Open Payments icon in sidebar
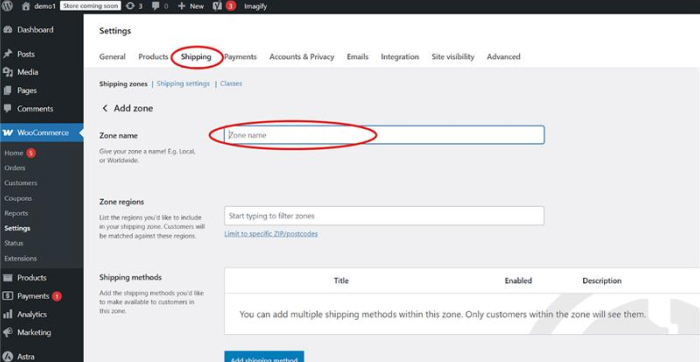Viewport: 700px width, 362px height. [x=7, y=296]
